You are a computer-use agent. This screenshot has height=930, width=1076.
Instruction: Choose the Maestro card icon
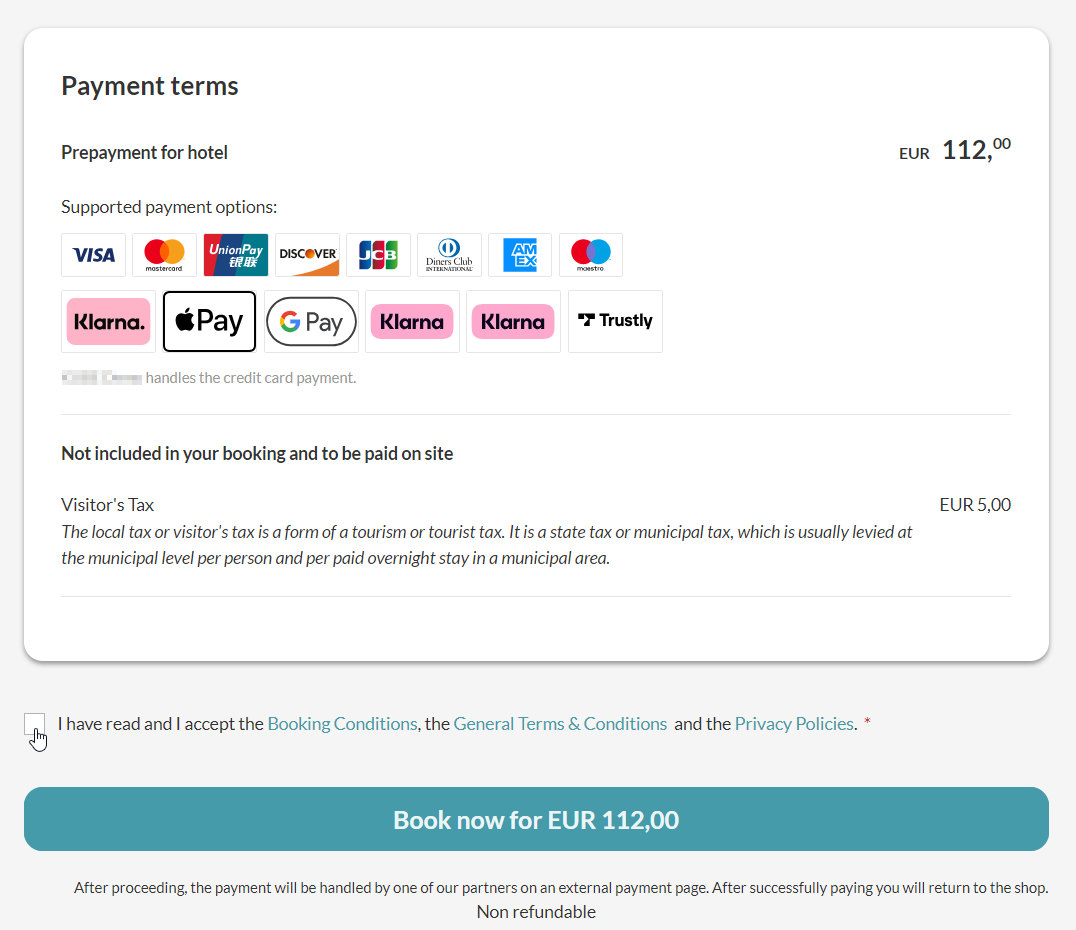(591, 255)
